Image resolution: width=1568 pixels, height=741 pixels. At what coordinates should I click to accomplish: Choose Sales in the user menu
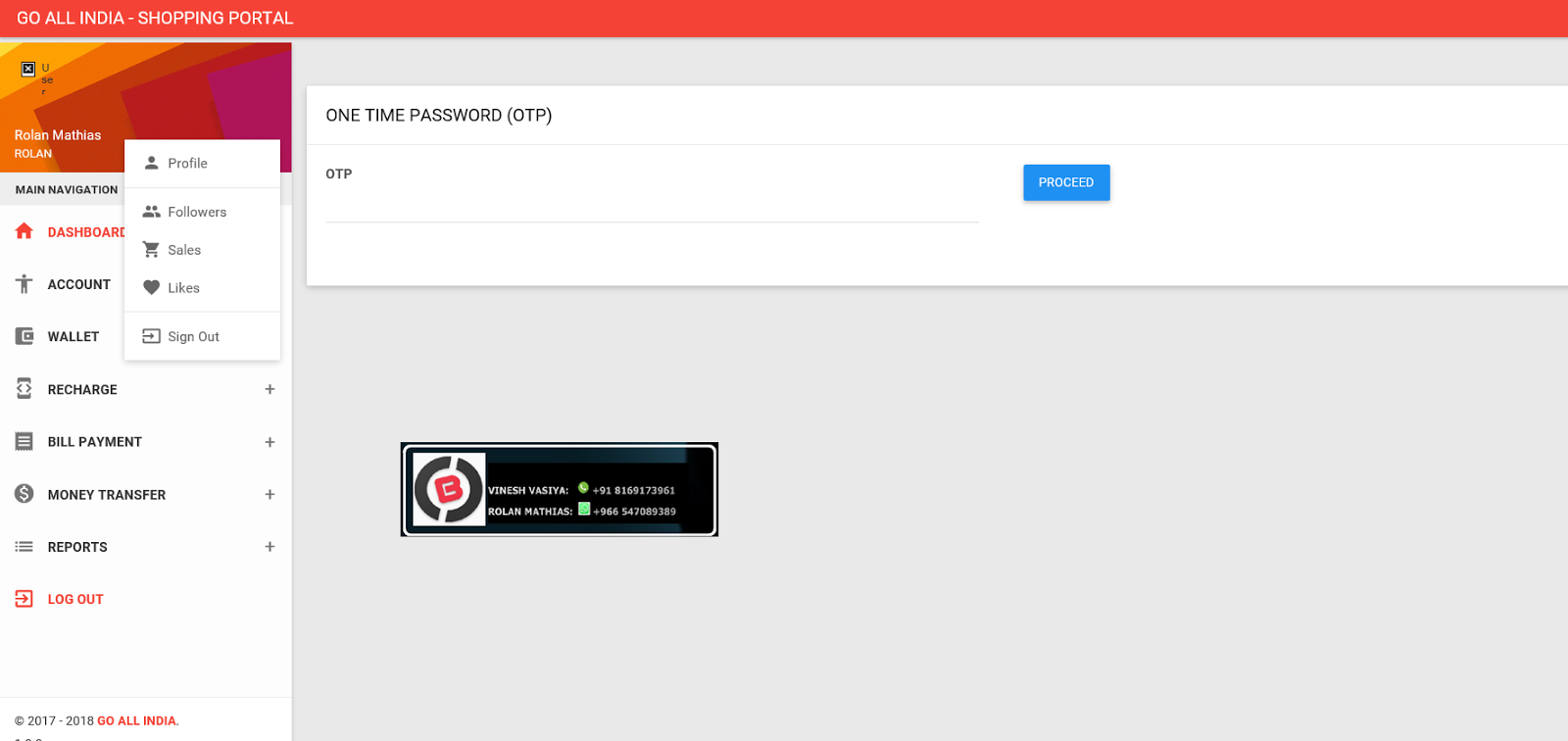202,250
